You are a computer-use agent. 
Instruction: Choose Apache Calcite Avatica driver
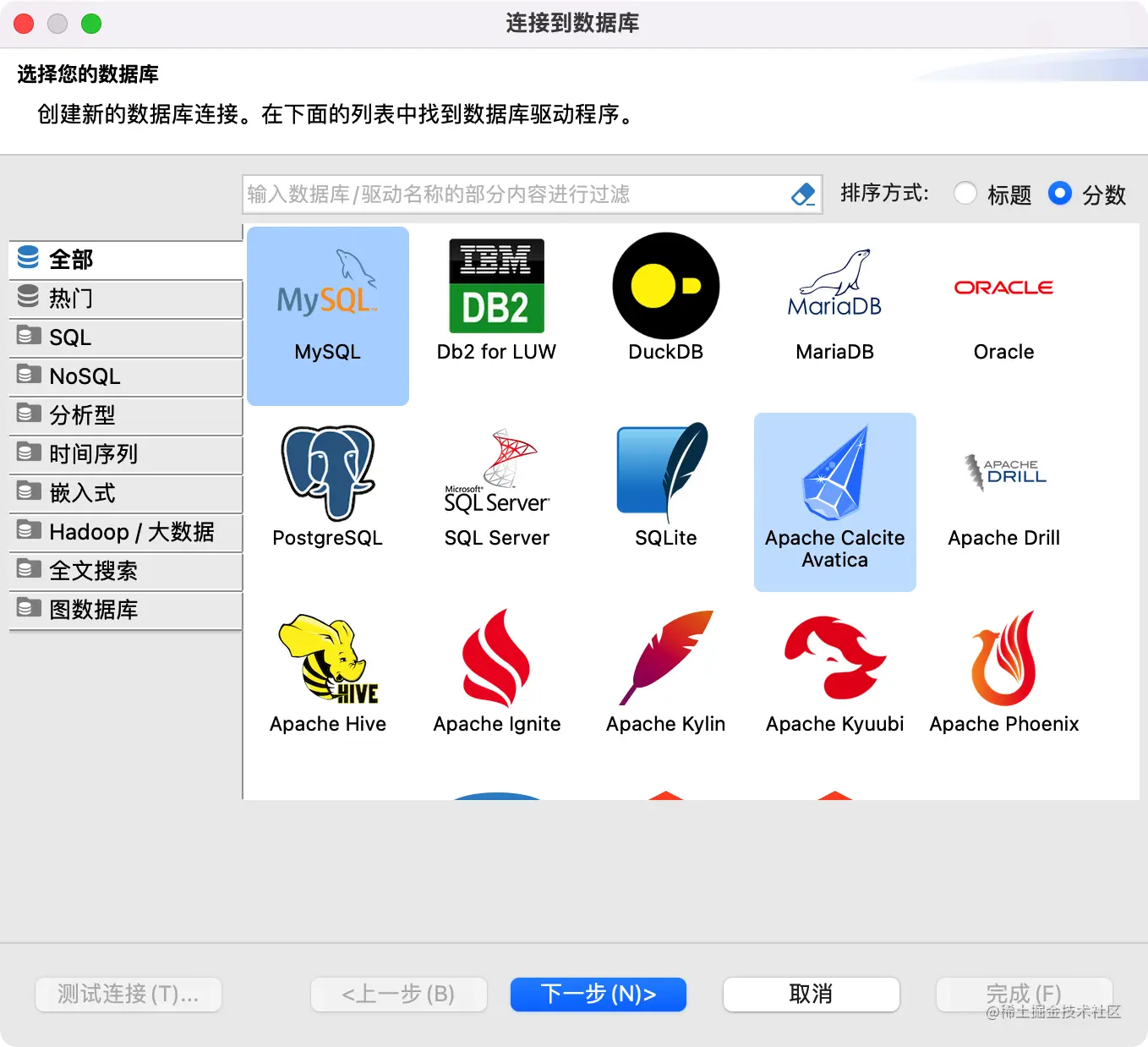[835, 502]
